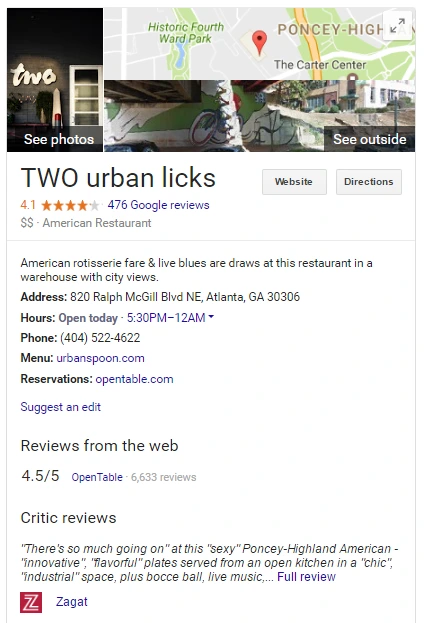Open See photos thumbnail

click(55, 80)
